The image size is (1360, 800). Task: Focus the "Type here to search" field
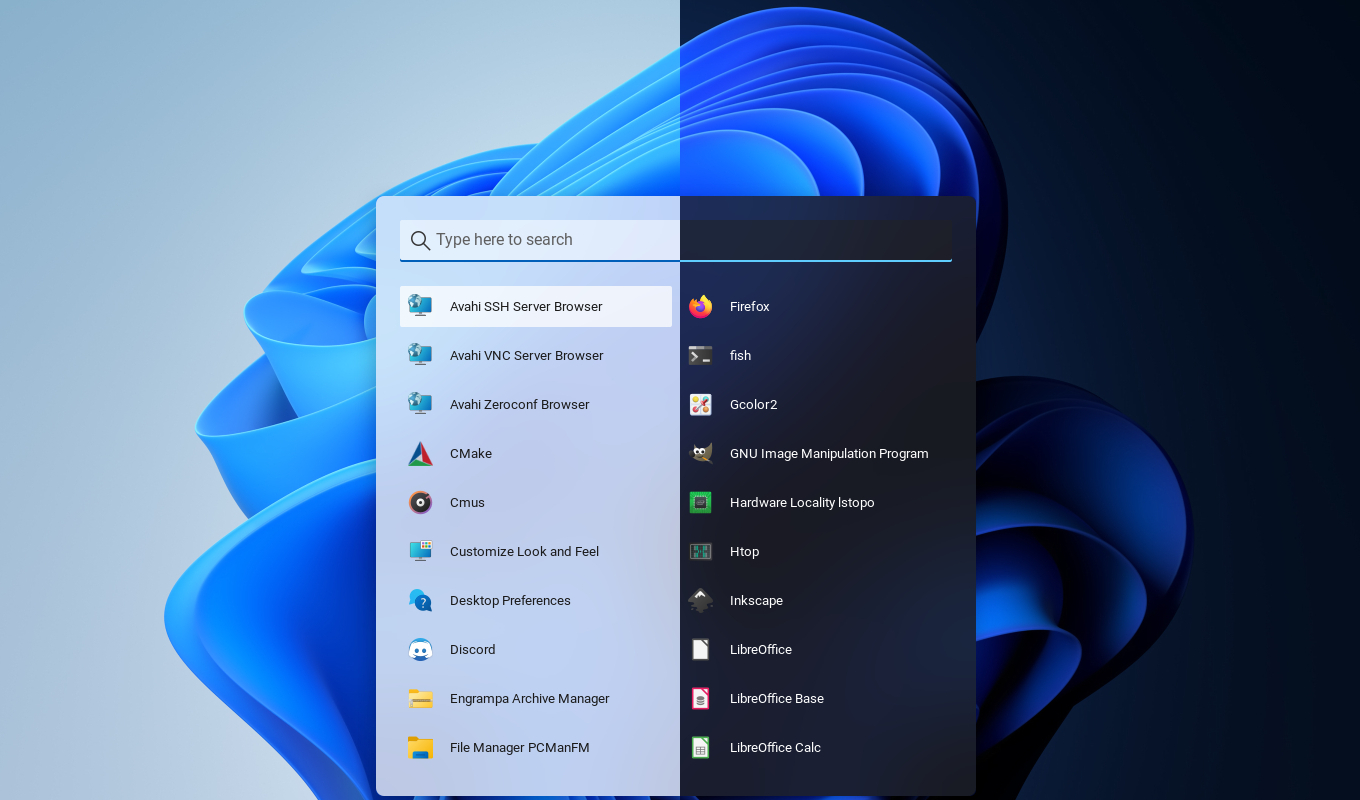click(676, 240)
